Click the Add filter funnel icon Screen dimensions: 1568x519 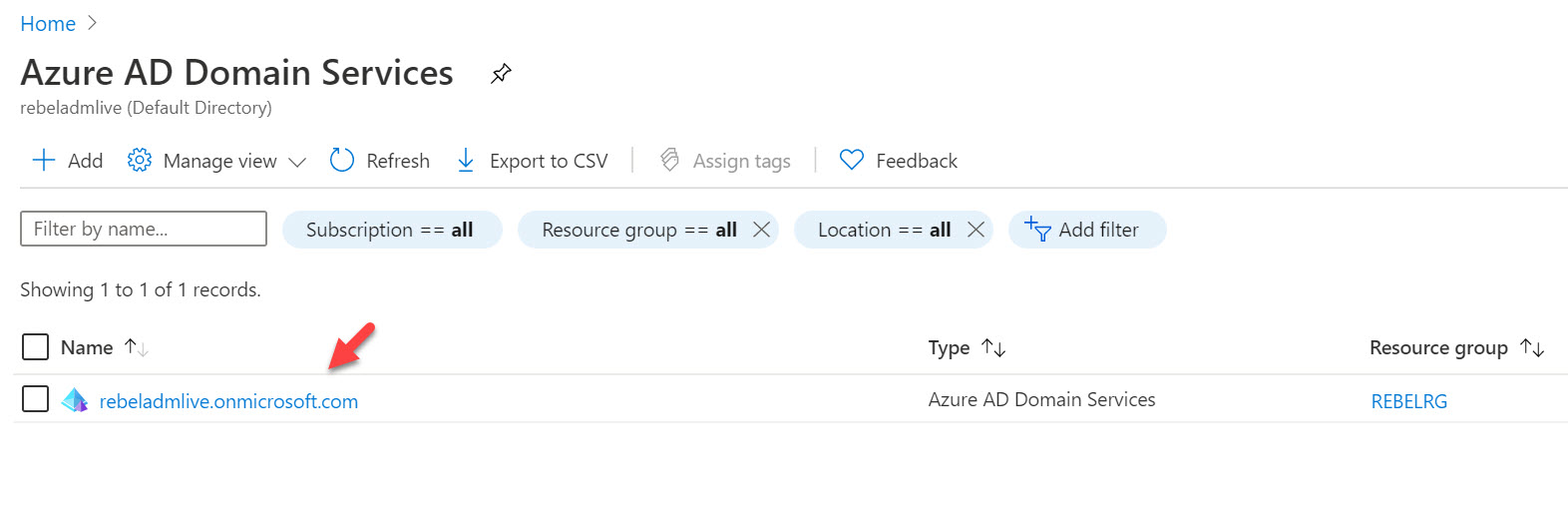(1037, 230)
